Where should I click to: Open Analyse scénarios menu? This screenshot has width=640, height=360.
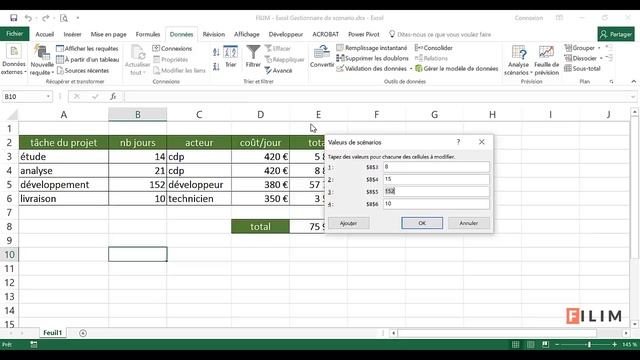pyautogui.click(x=518, y=60)
